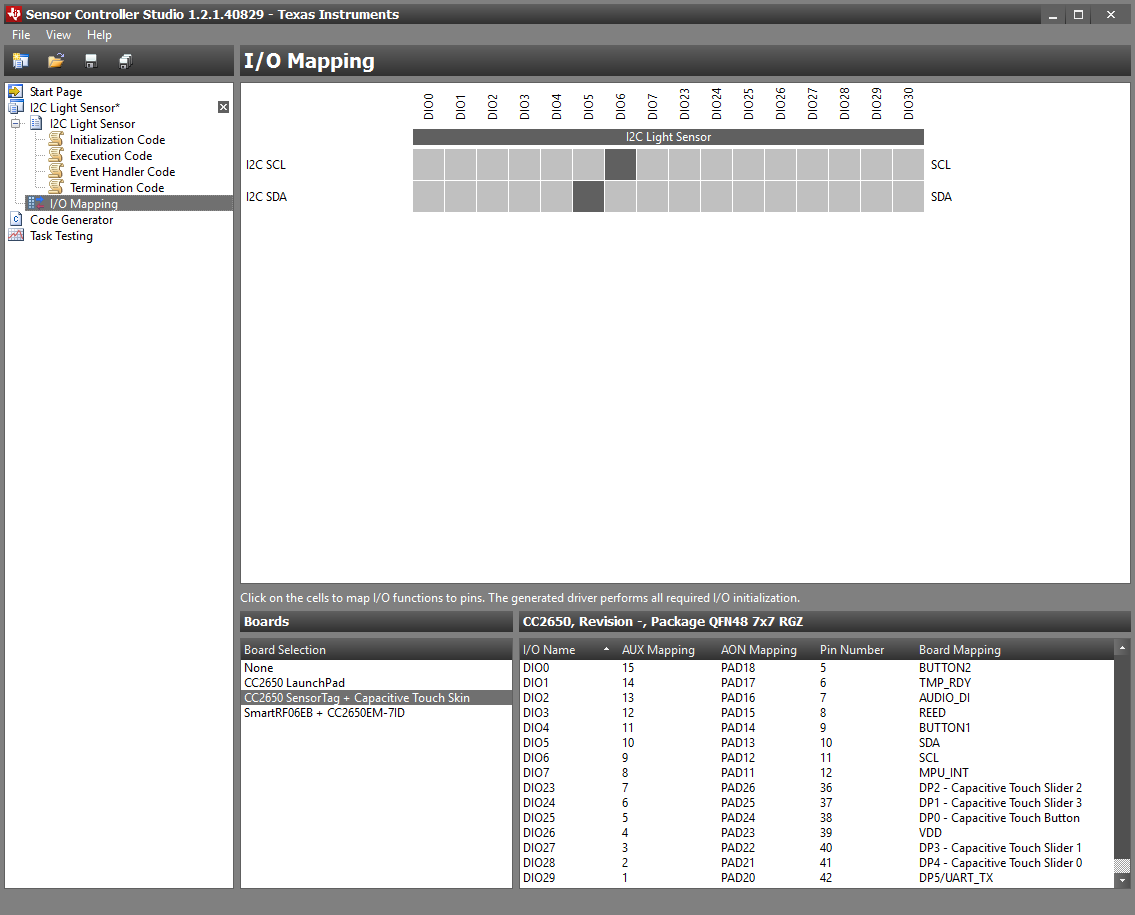The image size is (1135, 915).
Task: Sort by Pin Number column header
Action: [865, 649]
